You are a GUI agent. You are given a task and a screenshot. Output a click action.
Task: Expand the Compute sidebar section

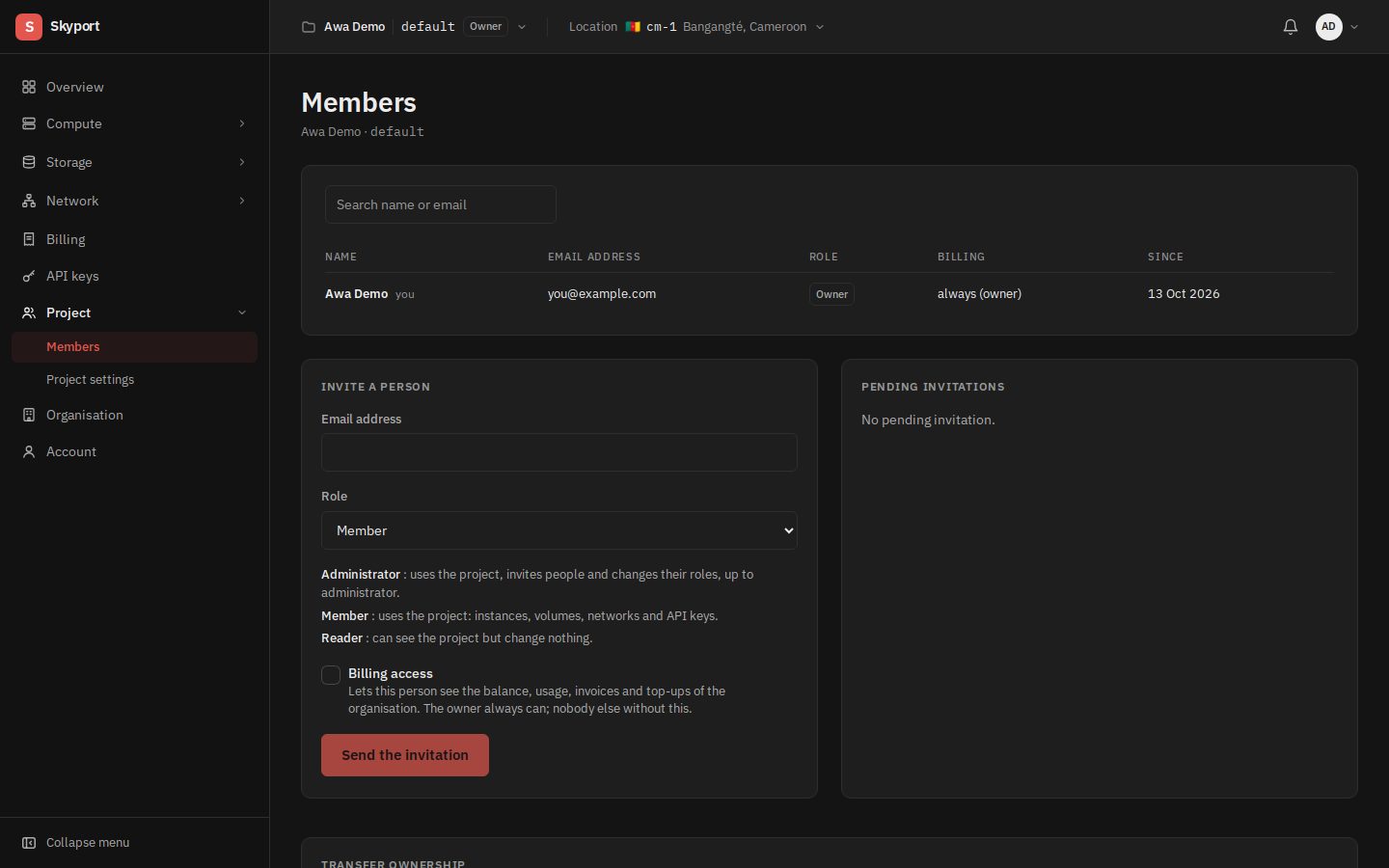click(134, 123)
